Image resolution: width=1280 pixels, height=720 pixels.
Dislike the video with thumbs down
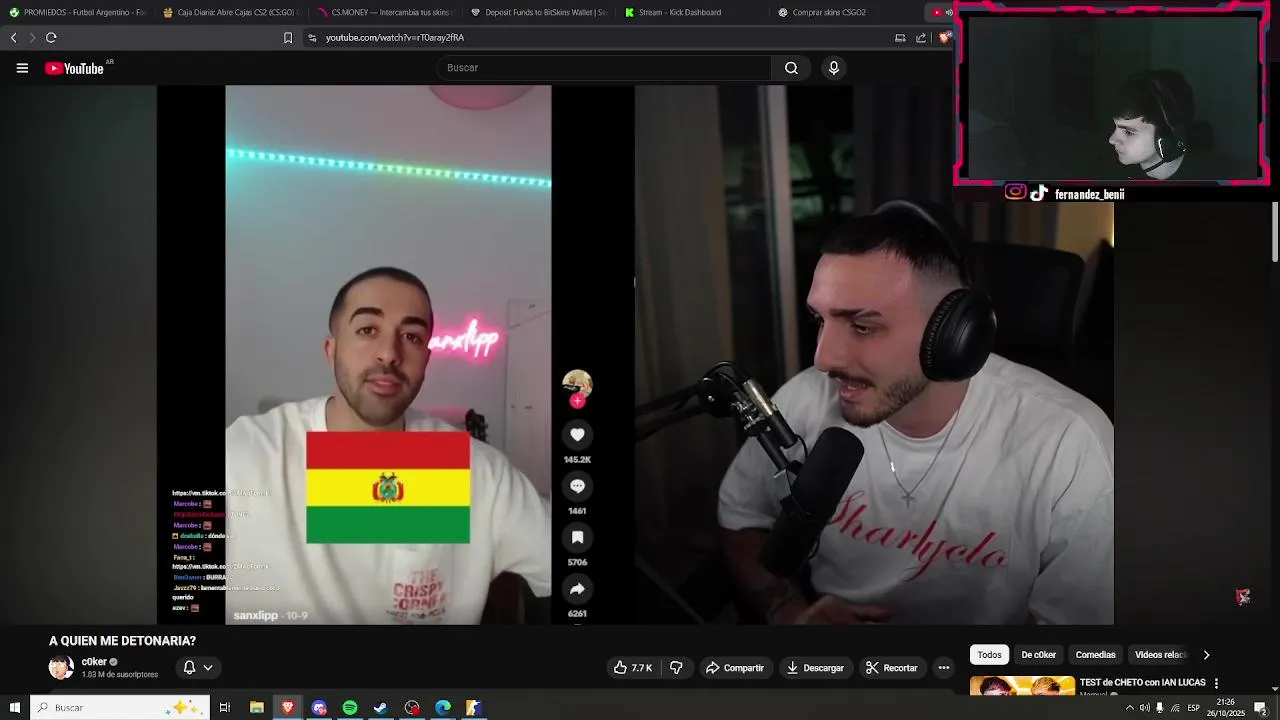[x=676, y=667]
